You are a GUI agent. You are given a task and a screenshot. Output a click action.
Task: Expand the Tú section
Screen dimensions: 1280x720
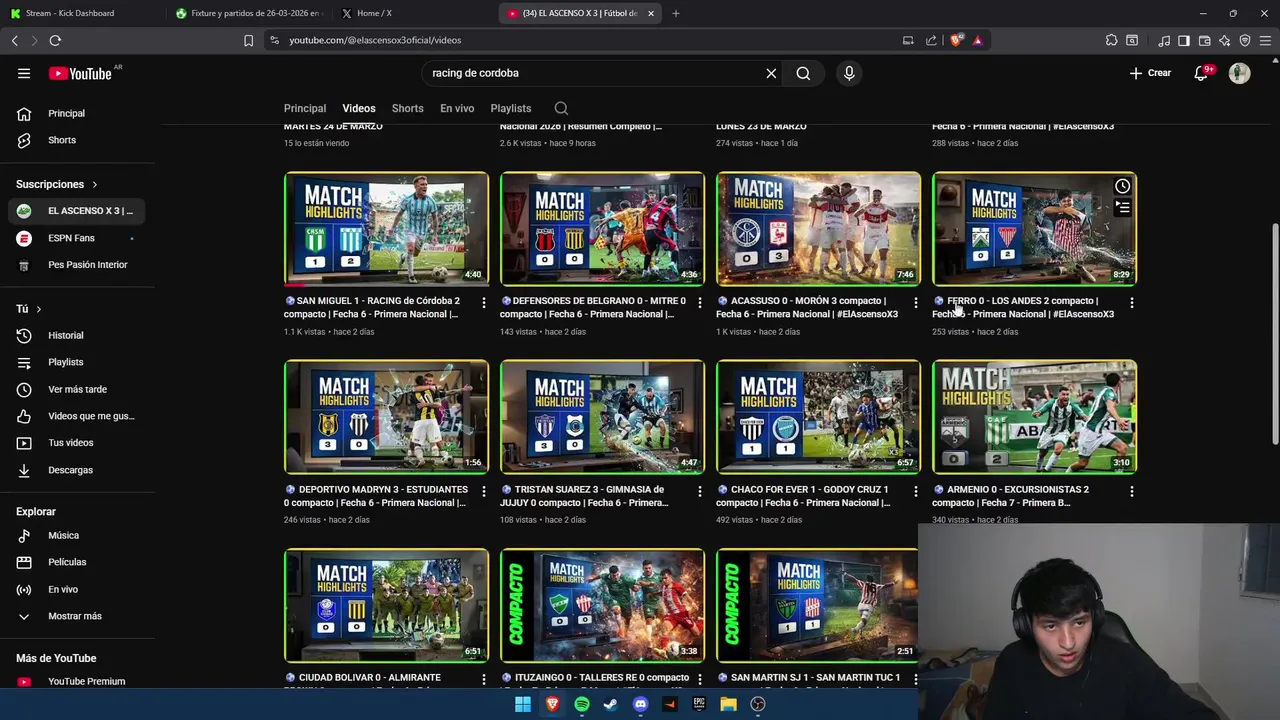point(29,309)
